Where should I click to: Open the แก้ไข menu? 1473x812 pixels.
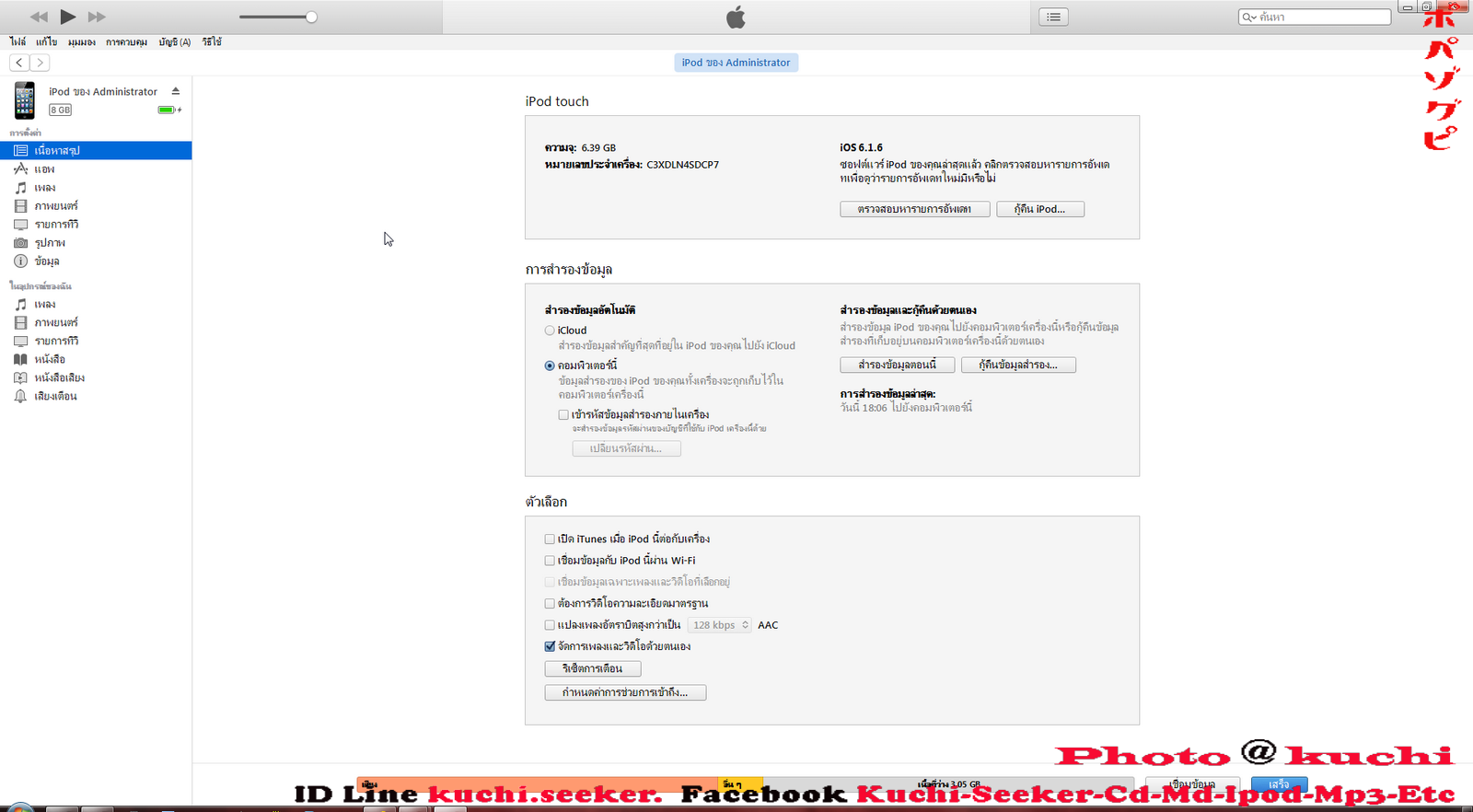(x=46, y=41)
